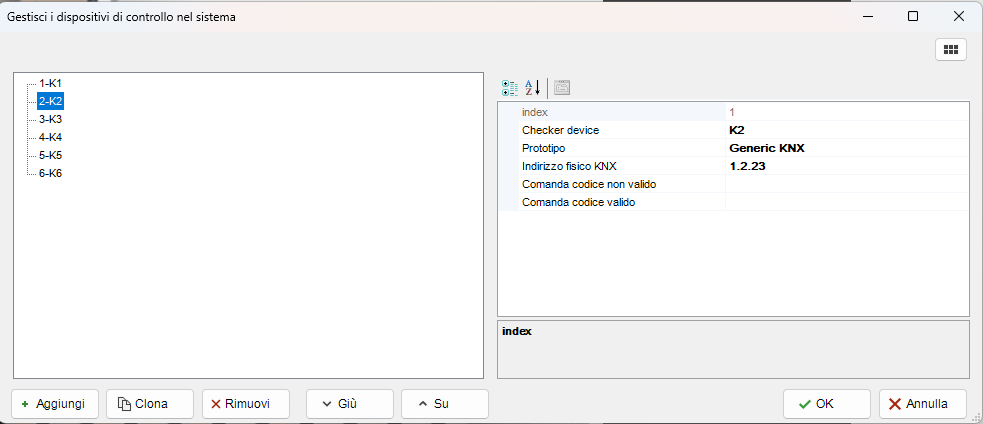This screenshot has width=983, height=424.
Task: Select the 6-K6 tree item
Action: coord(51,173)
